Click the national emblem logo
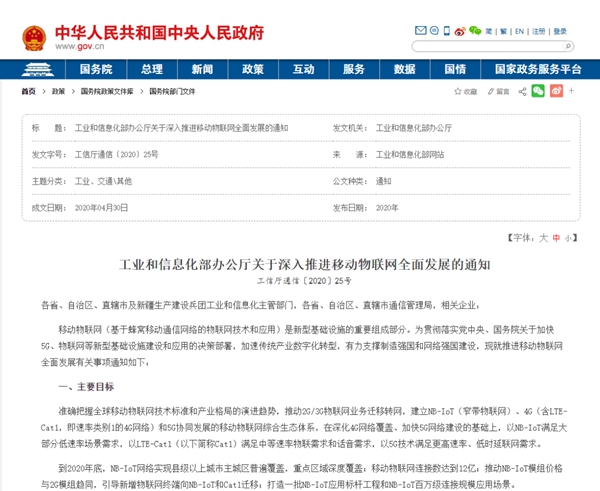Viewport: 600px width, 491px height. click(34, 38)
